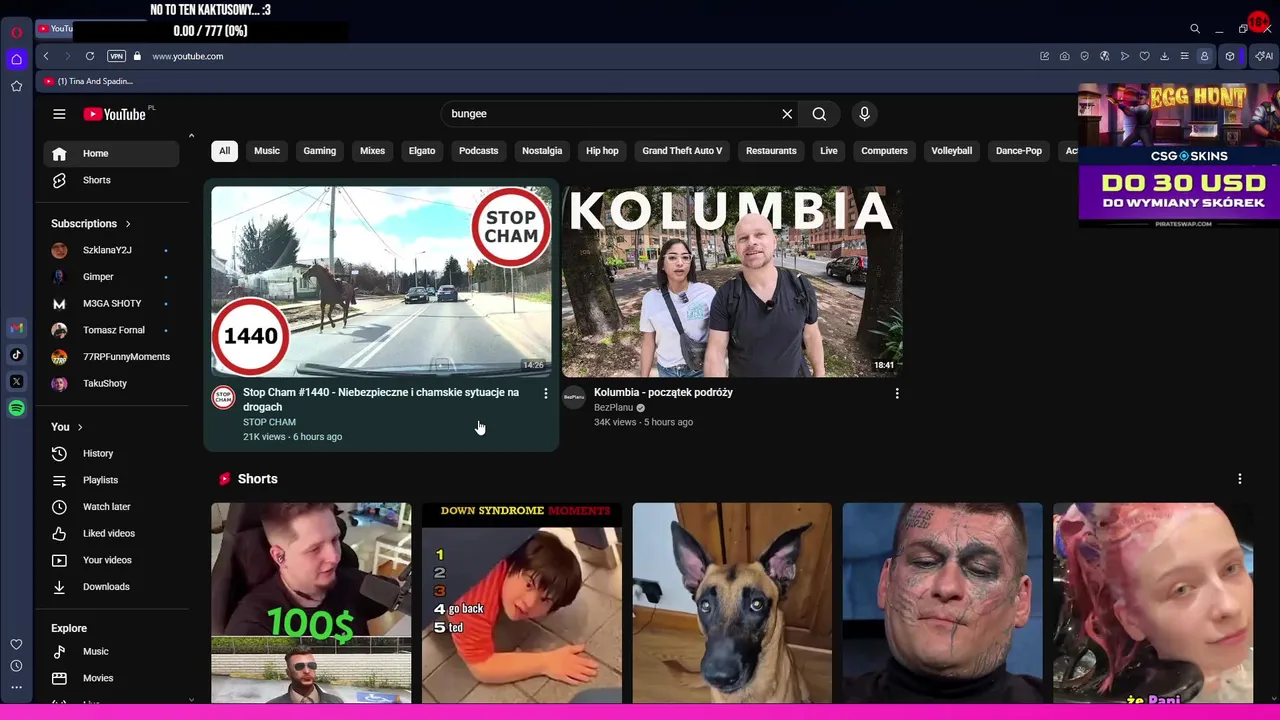Viewport: 1280px width, 720px height.
Task: Start voice search with the microphone
Action: click(x=865, y=114)
